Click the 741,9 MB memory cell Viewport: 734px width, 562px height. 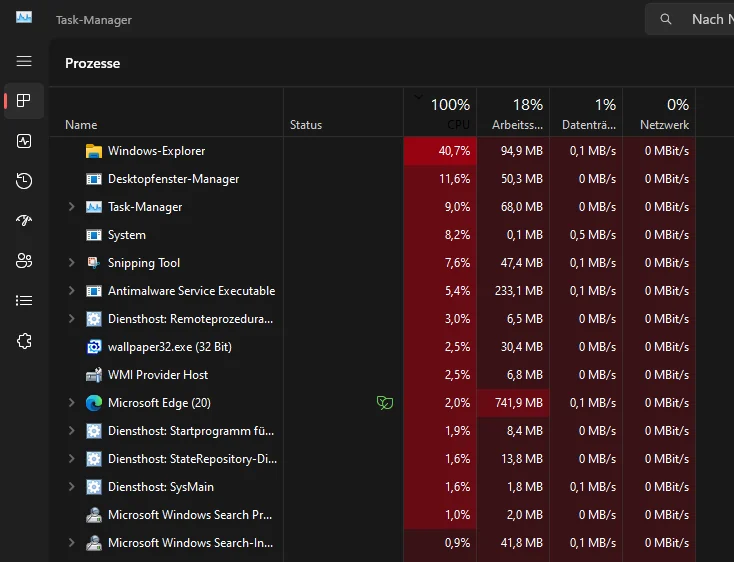coord(513,402)
